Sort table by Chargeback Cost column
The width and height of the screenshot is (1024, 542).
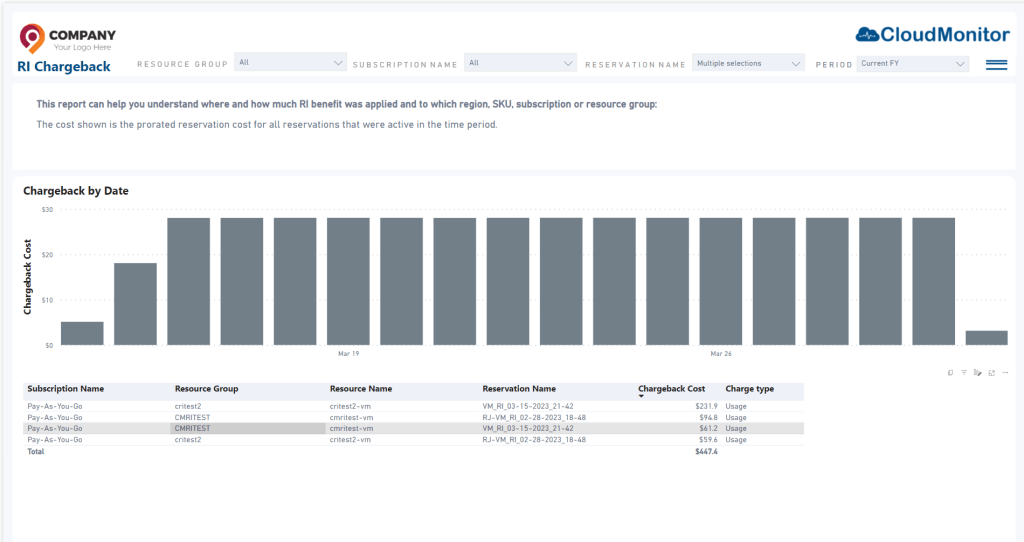click(671, 389)
